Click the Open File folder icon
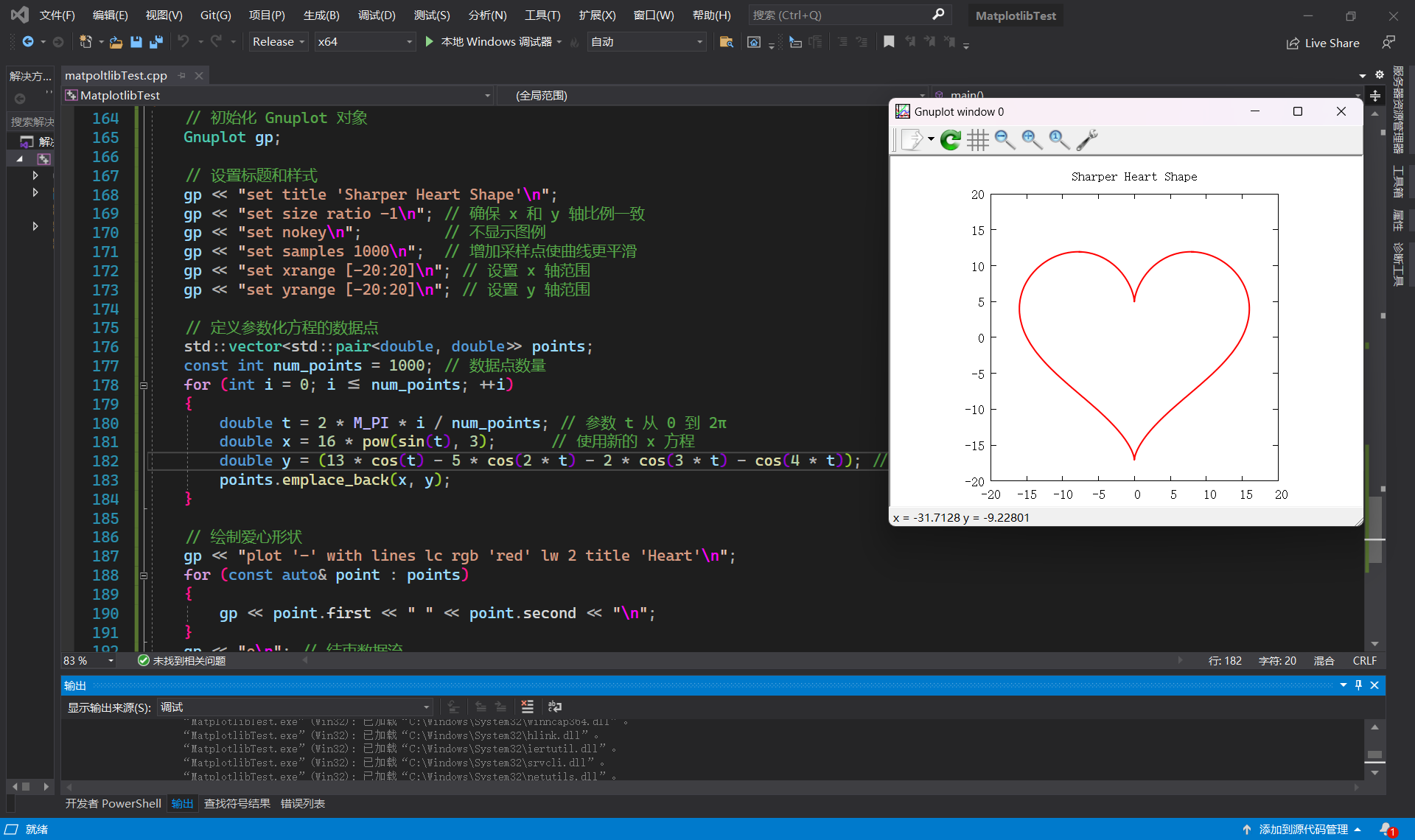Screen dimensions: 1415x840 click(x=116, y=42)
